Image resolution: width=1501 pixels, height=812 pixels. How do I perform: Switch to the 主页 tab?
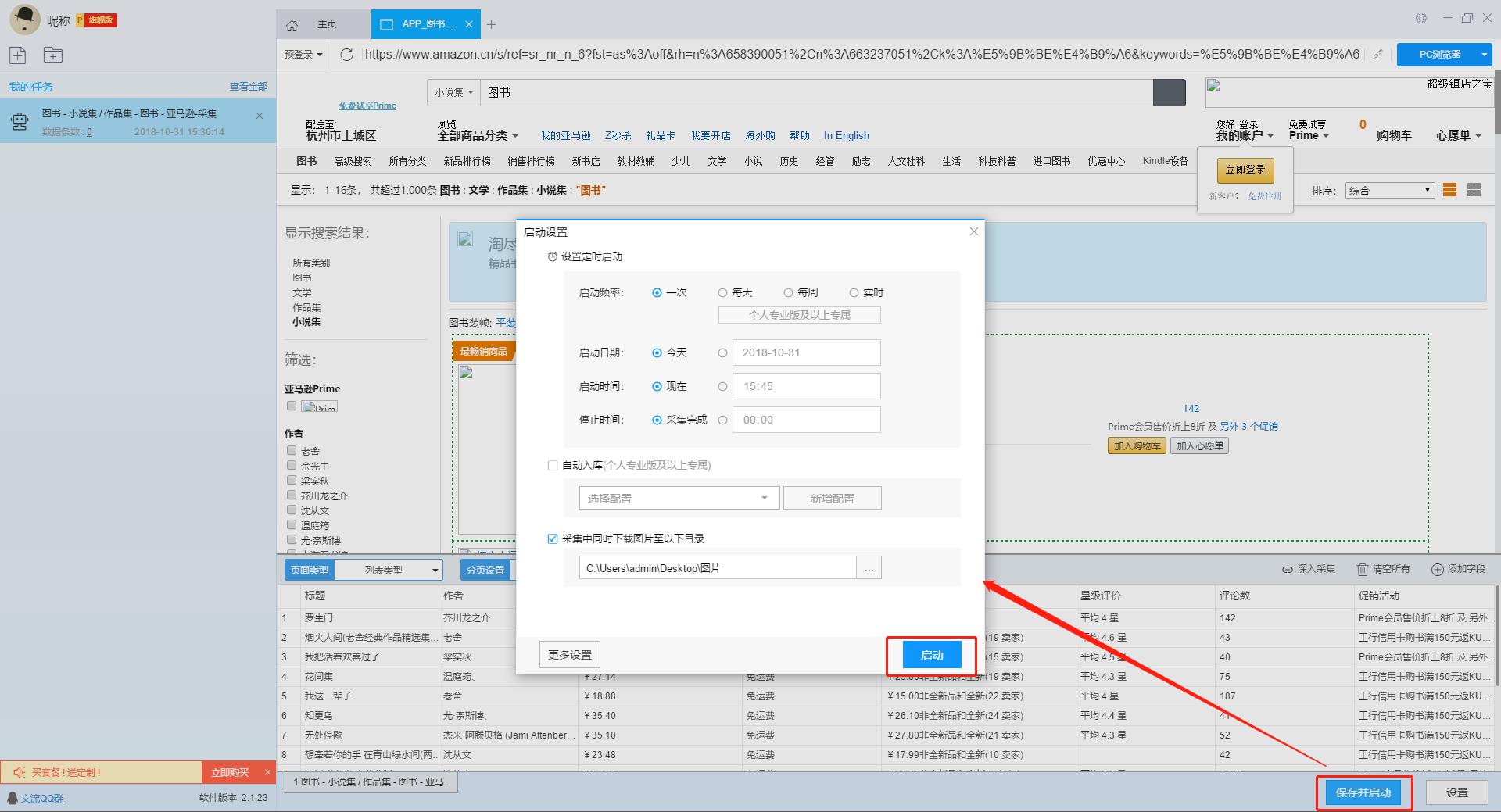[x=327, y=24]
